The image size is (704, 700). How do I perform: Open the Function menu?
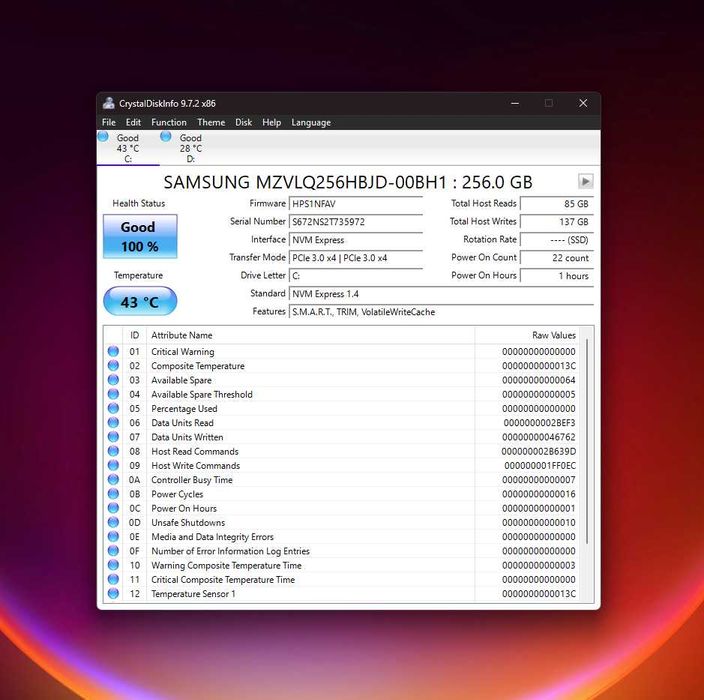click(169, 122)
